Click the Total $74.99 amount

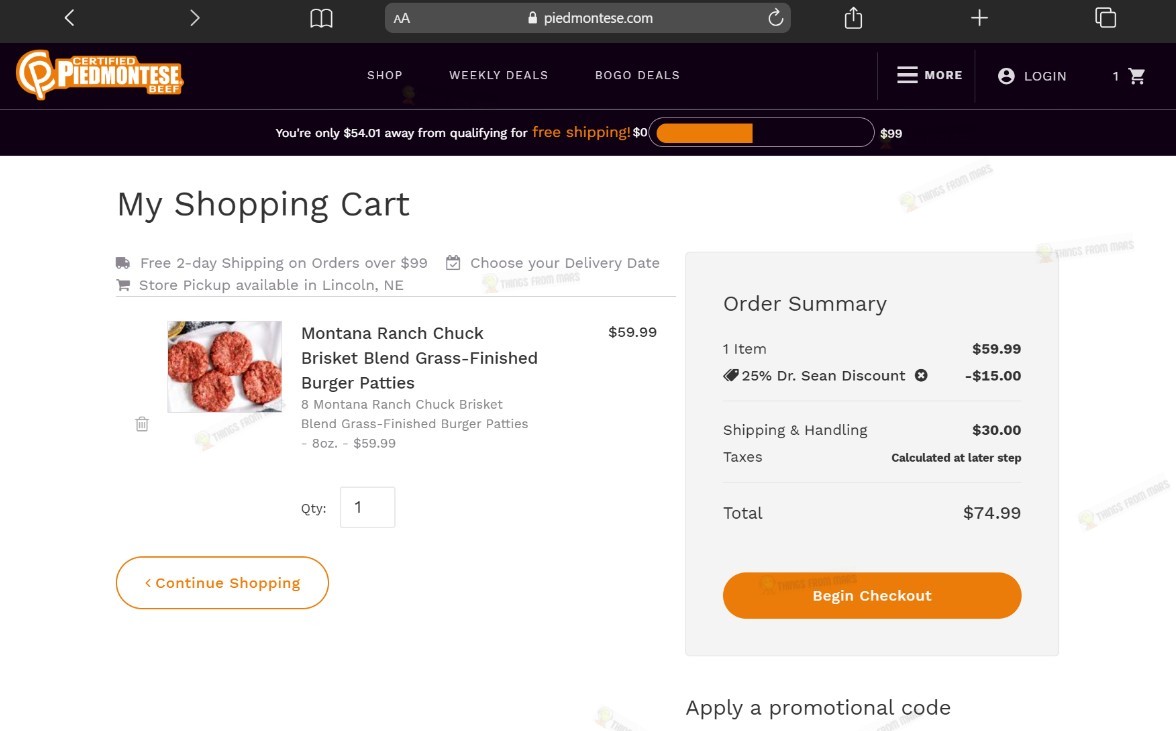(992, 513)
